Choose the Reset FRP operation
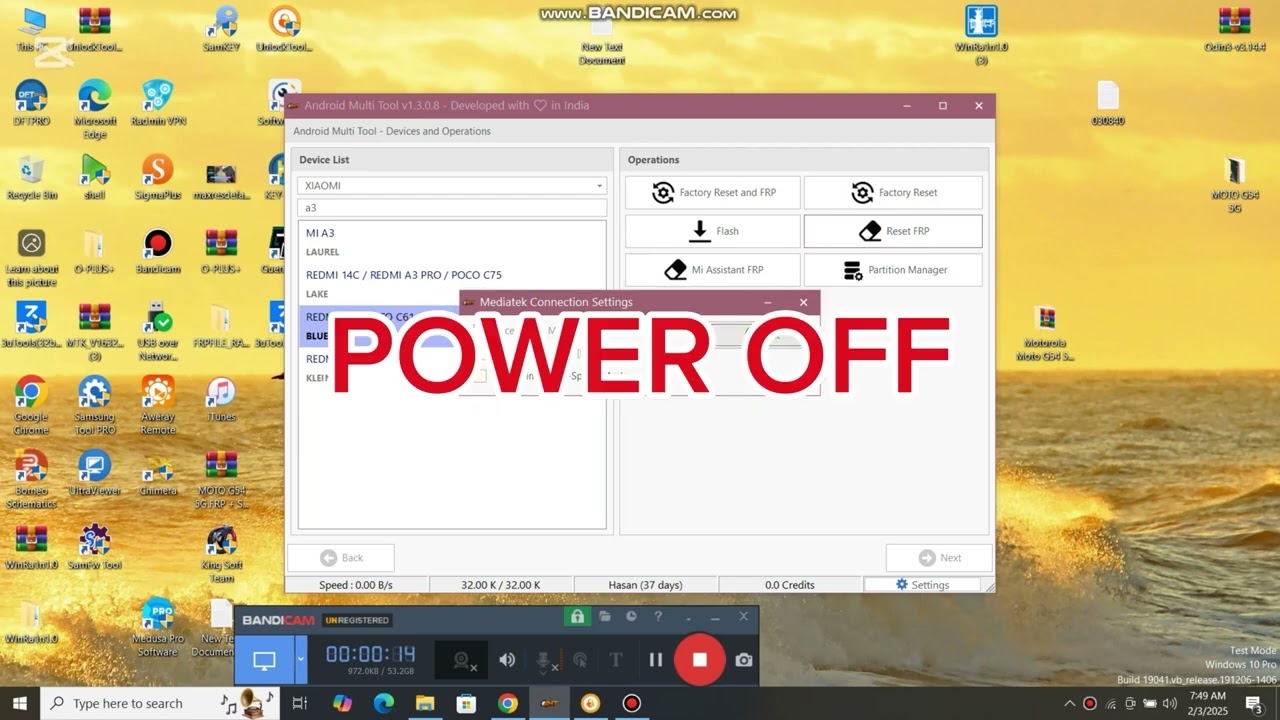Screen dimensions: 1280x720 point(893,231)
